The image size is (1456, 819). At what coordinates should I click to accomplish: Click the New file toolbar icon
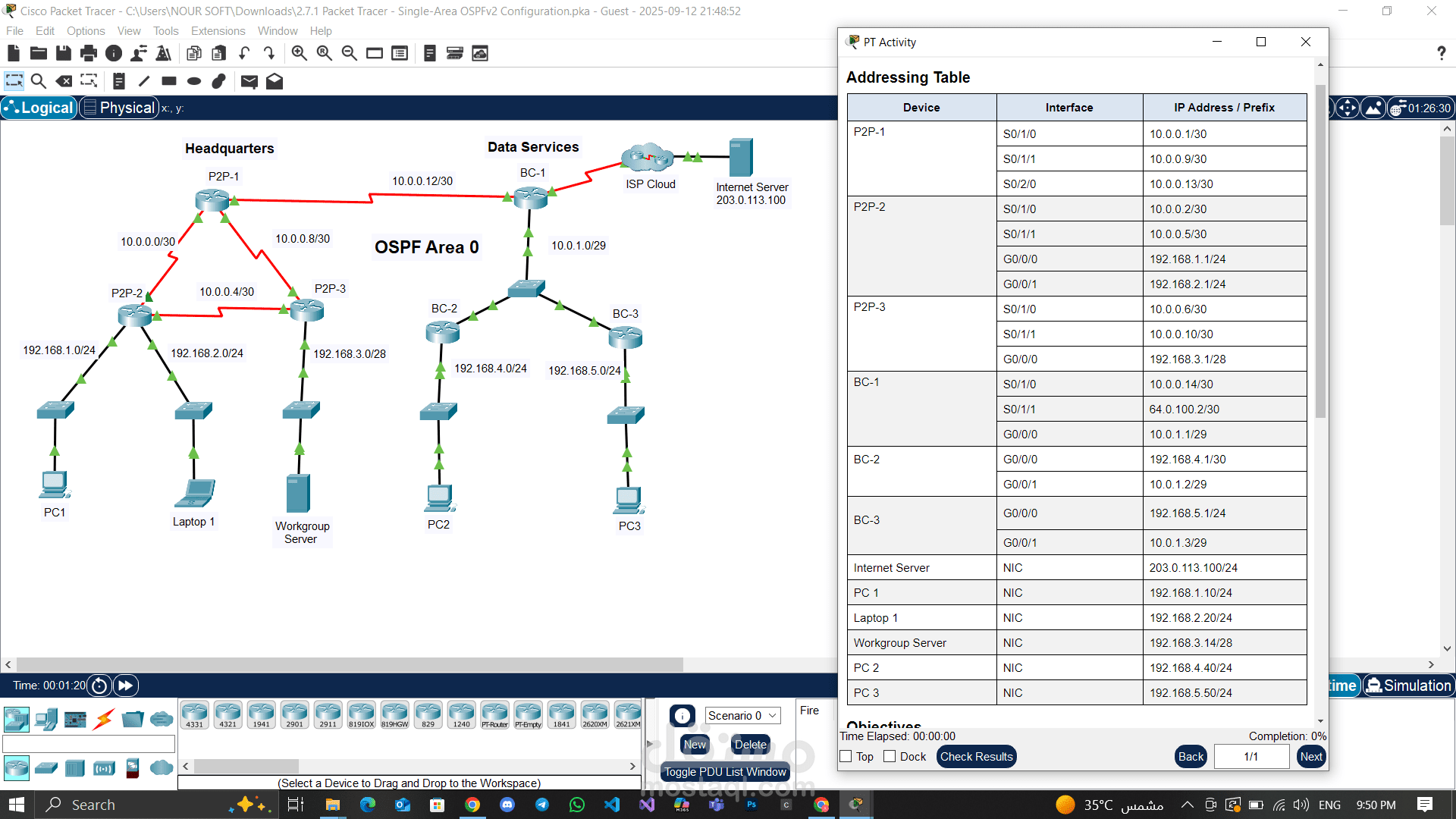coord(13,53)
